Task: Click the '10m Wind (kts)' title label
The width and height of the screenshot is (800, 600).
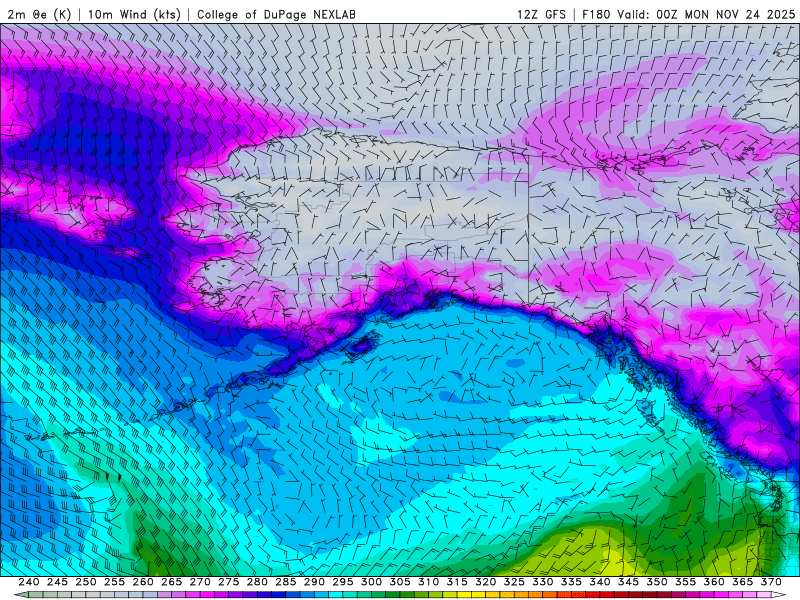Action: click(134, 14)
